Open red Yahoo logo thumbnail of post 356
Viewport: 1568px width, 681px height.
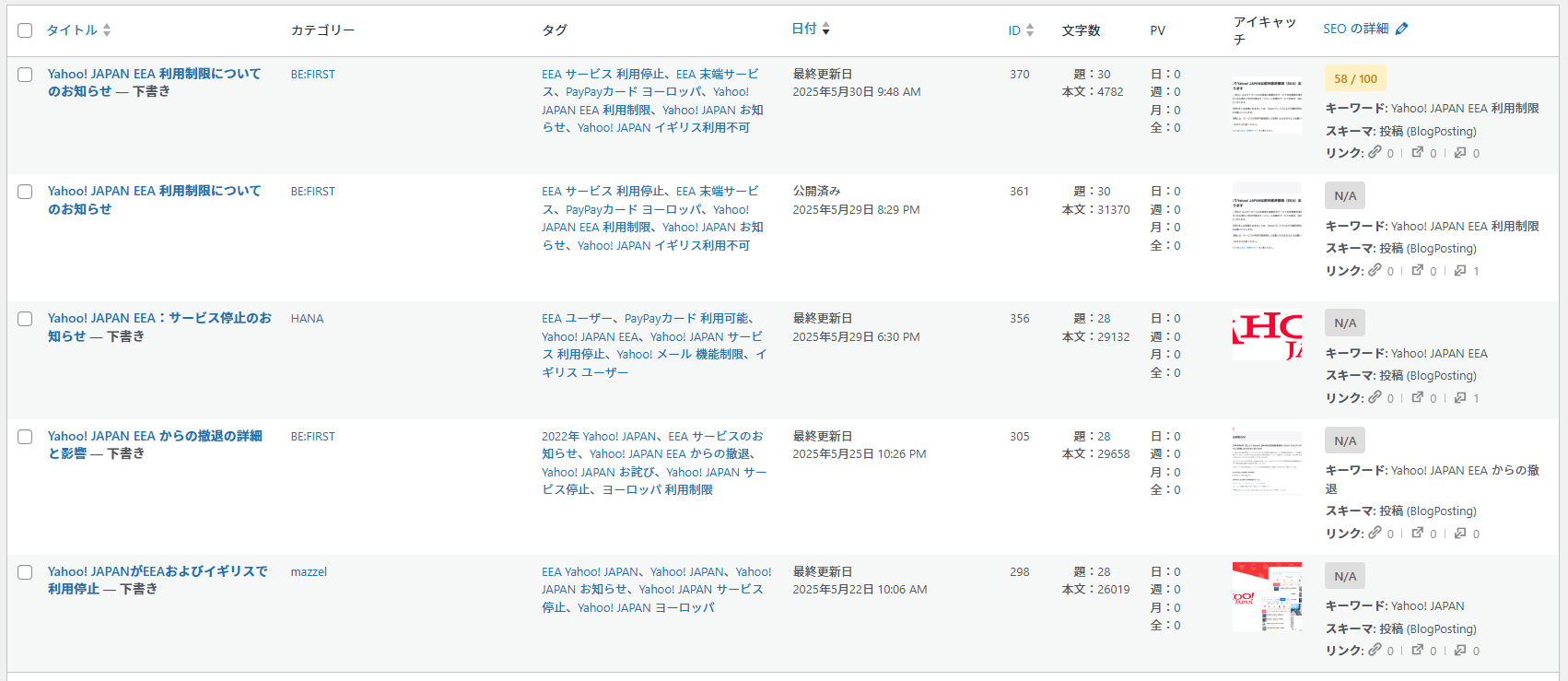(1267, 335)
